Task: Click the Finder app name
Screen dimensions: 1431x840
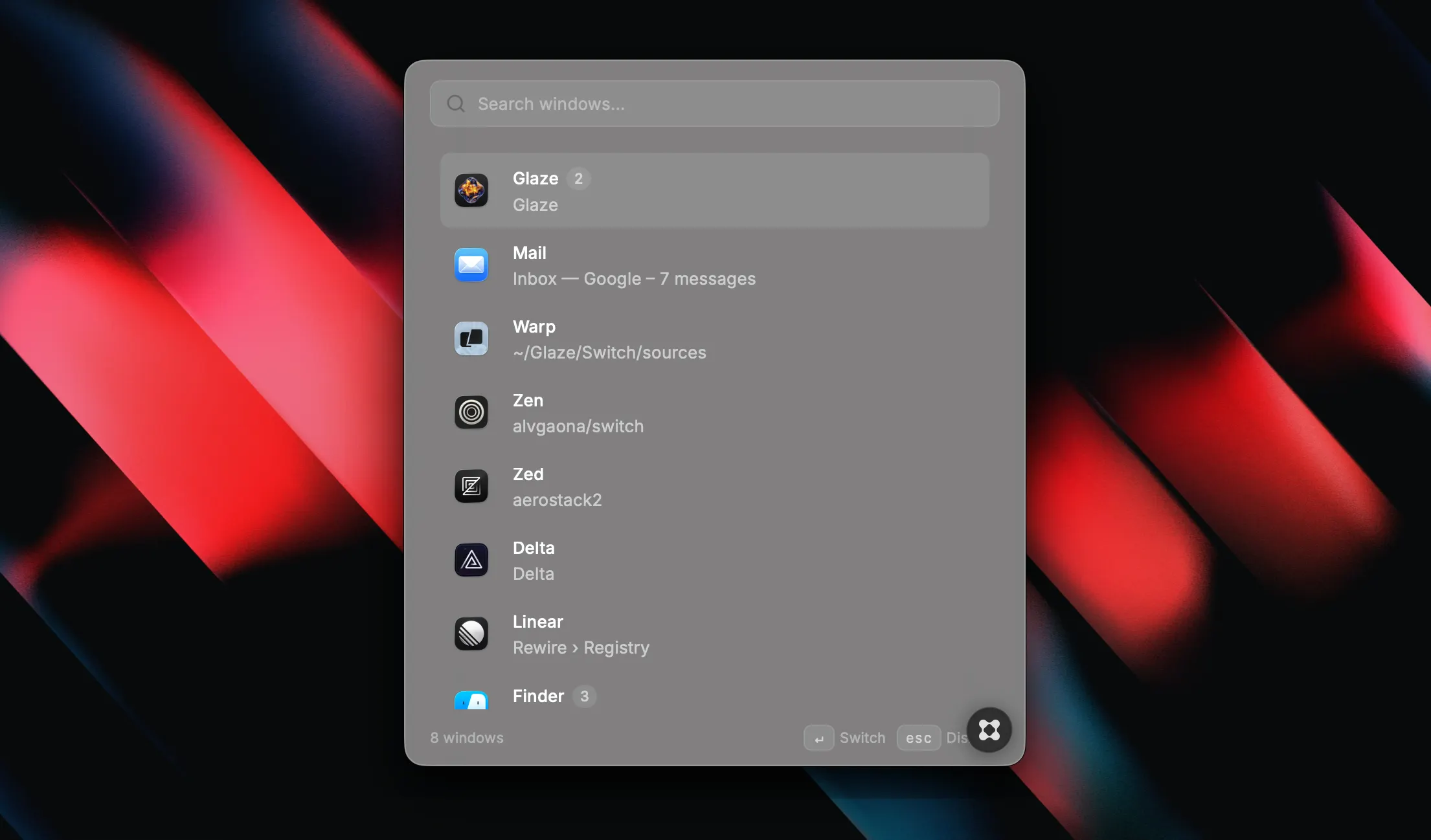Action: pyautogui.click(x=539, y=696)
